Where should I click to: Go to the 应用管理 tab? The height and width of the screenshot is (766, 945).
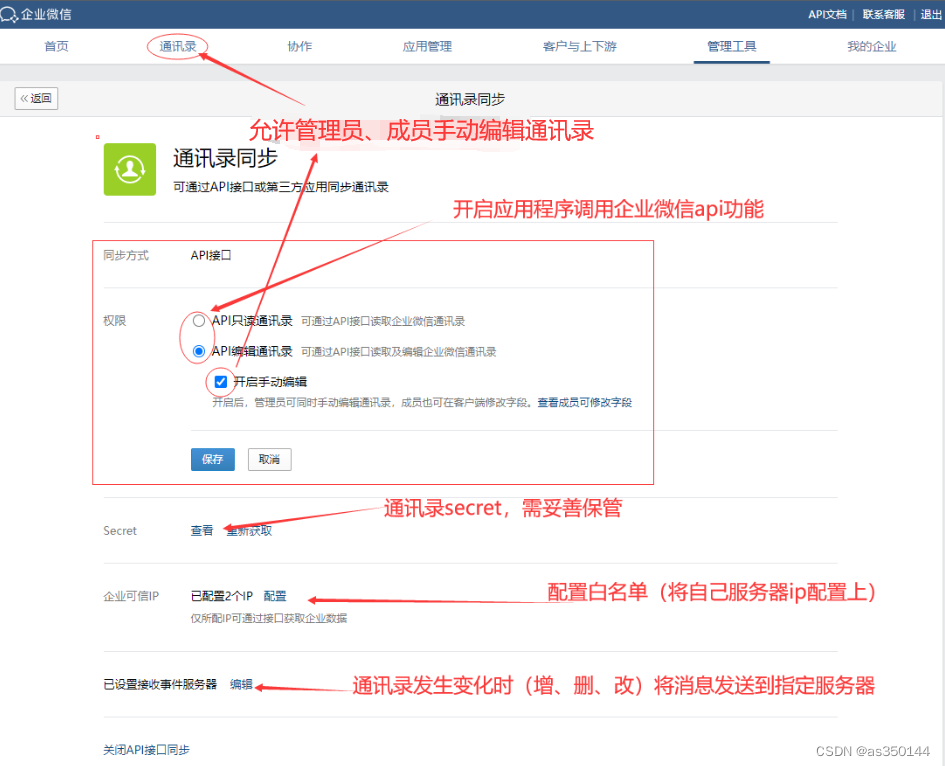tap(427, 46)
